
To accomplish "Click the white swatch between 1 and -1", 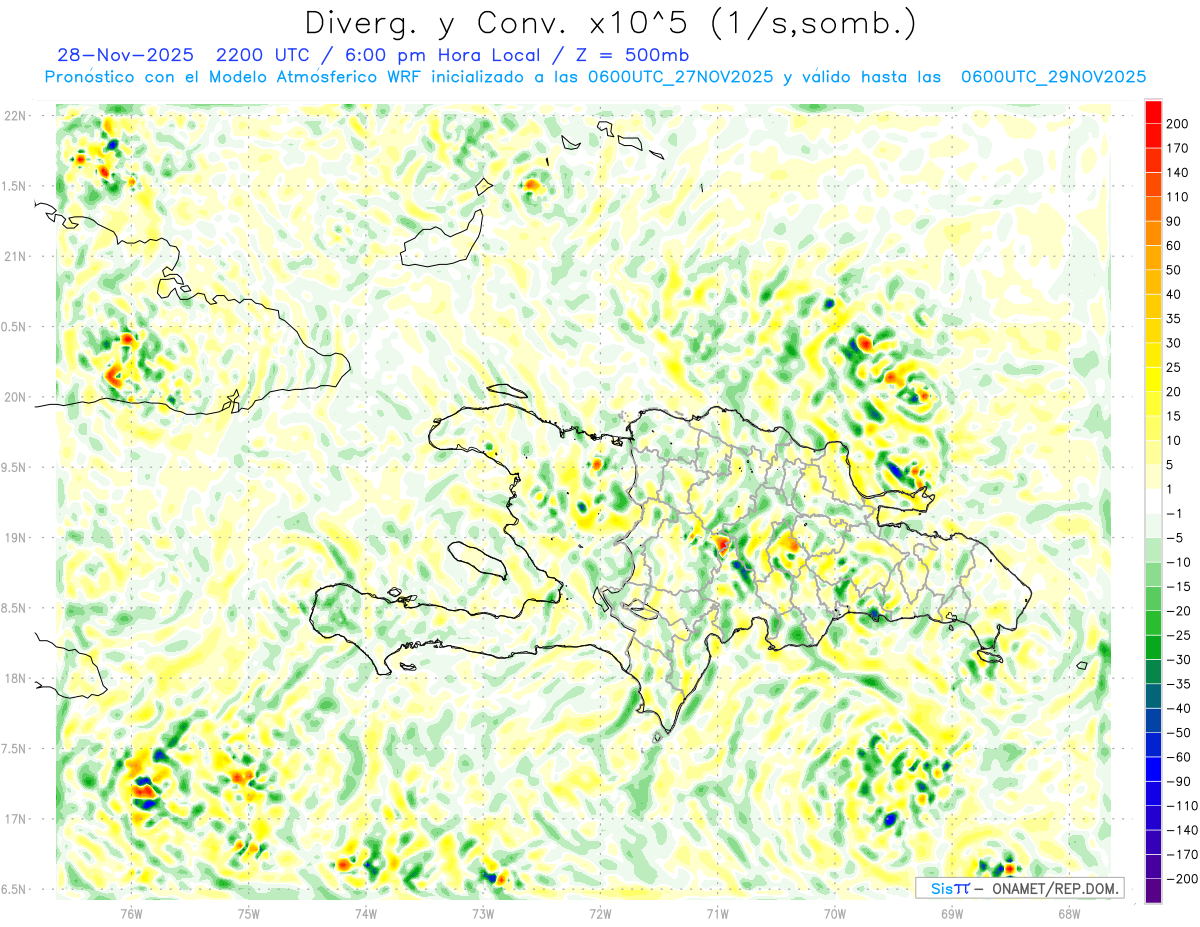I will 1153,501.
